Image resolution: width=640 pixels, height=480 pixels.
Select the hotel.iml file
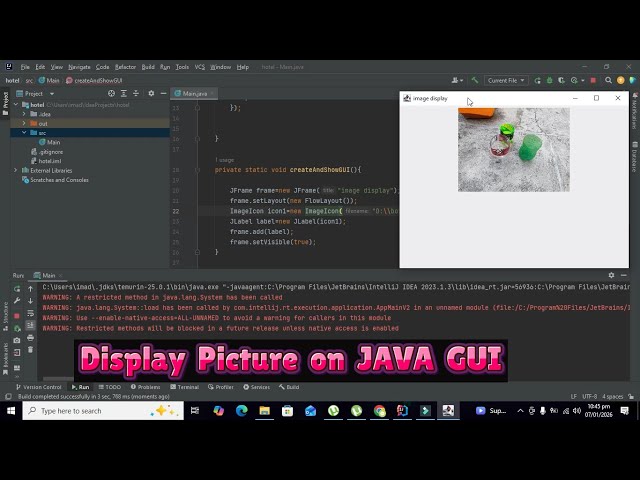(46, 161)
